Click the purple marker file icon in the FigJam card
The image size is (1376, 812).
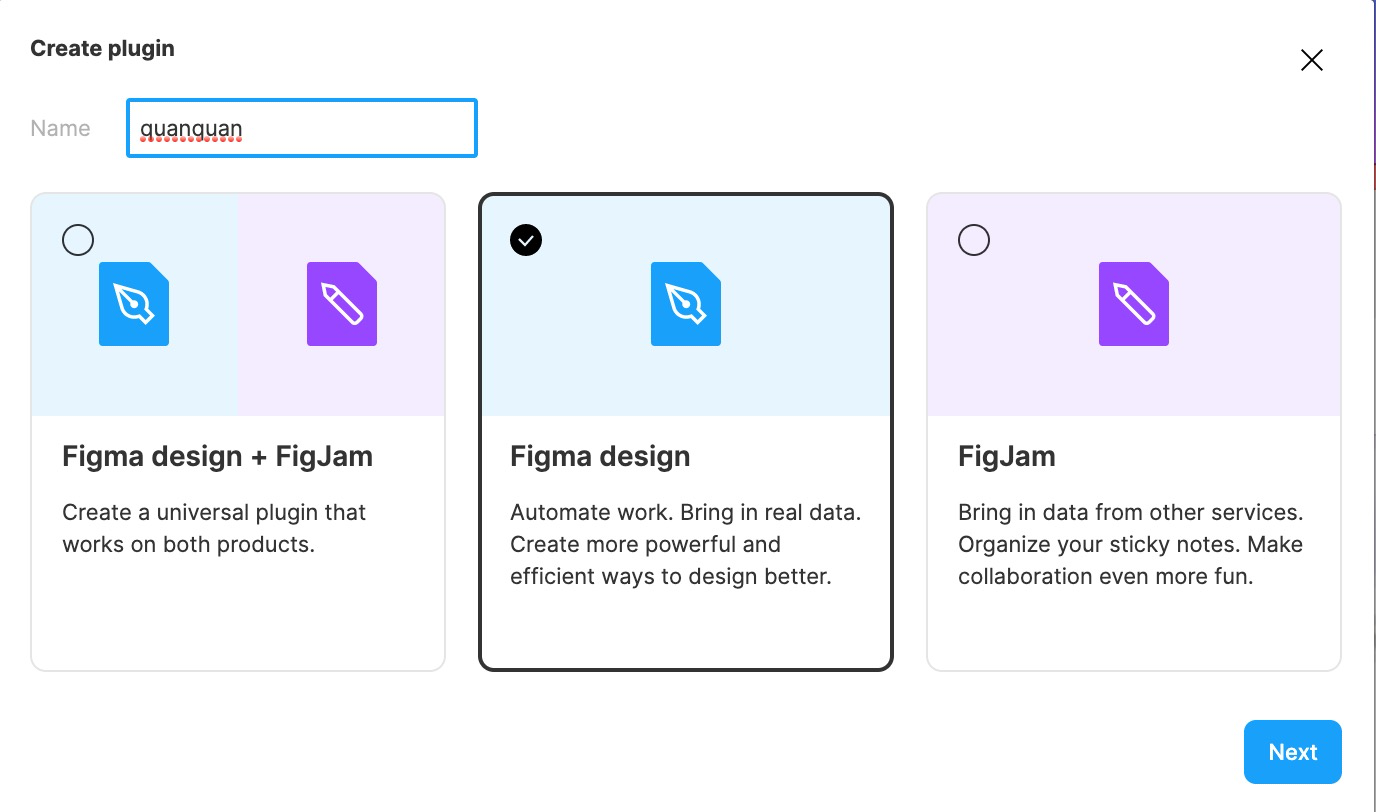click(1134, 304)
